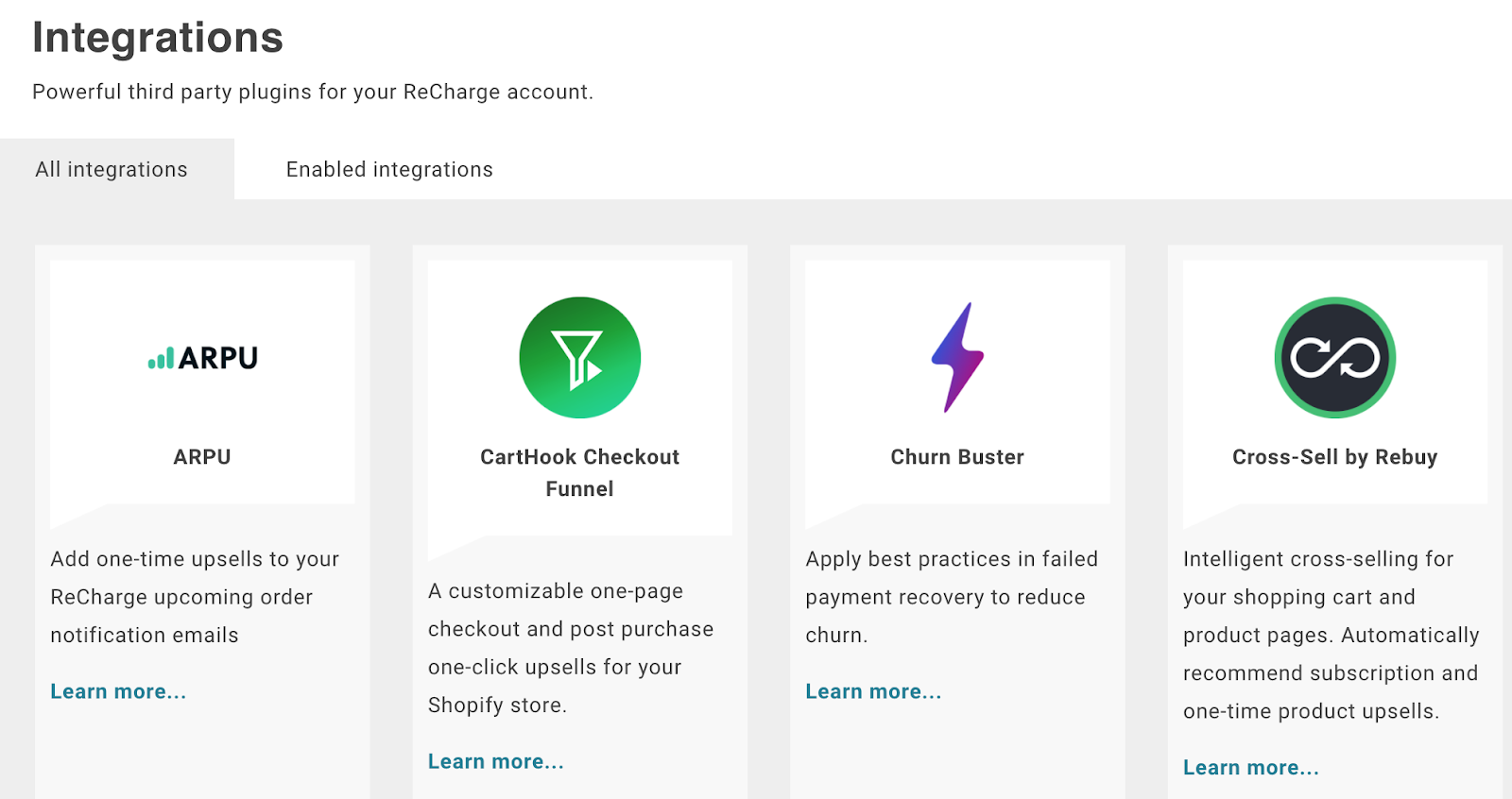
Task: Follow Learn more link for Cross-Sell by Rebuy
Action: coord(1251,767)
